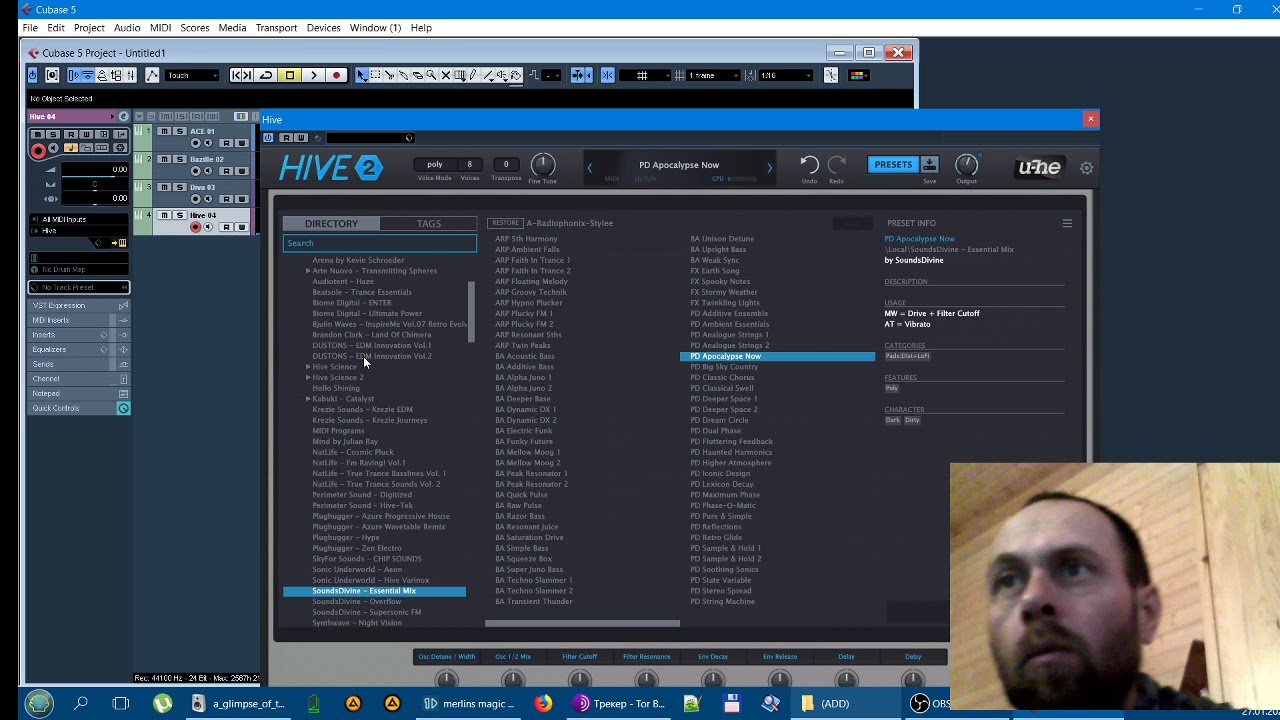This screenshot has height=720, width=1280.
Task: Toggle the Cycle loop button in Cubase
Action: [x=266, y=75]
